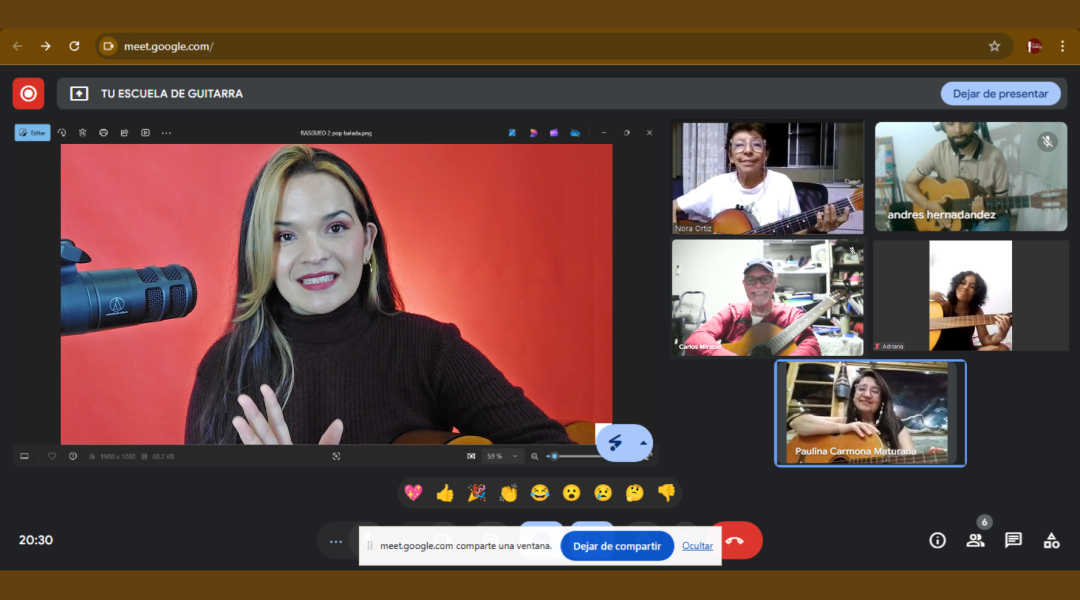Open the participants list panel
Image resolution: width=1080 pixels, height=600 pixels.
pyautogui.click(x=975, y=541)
